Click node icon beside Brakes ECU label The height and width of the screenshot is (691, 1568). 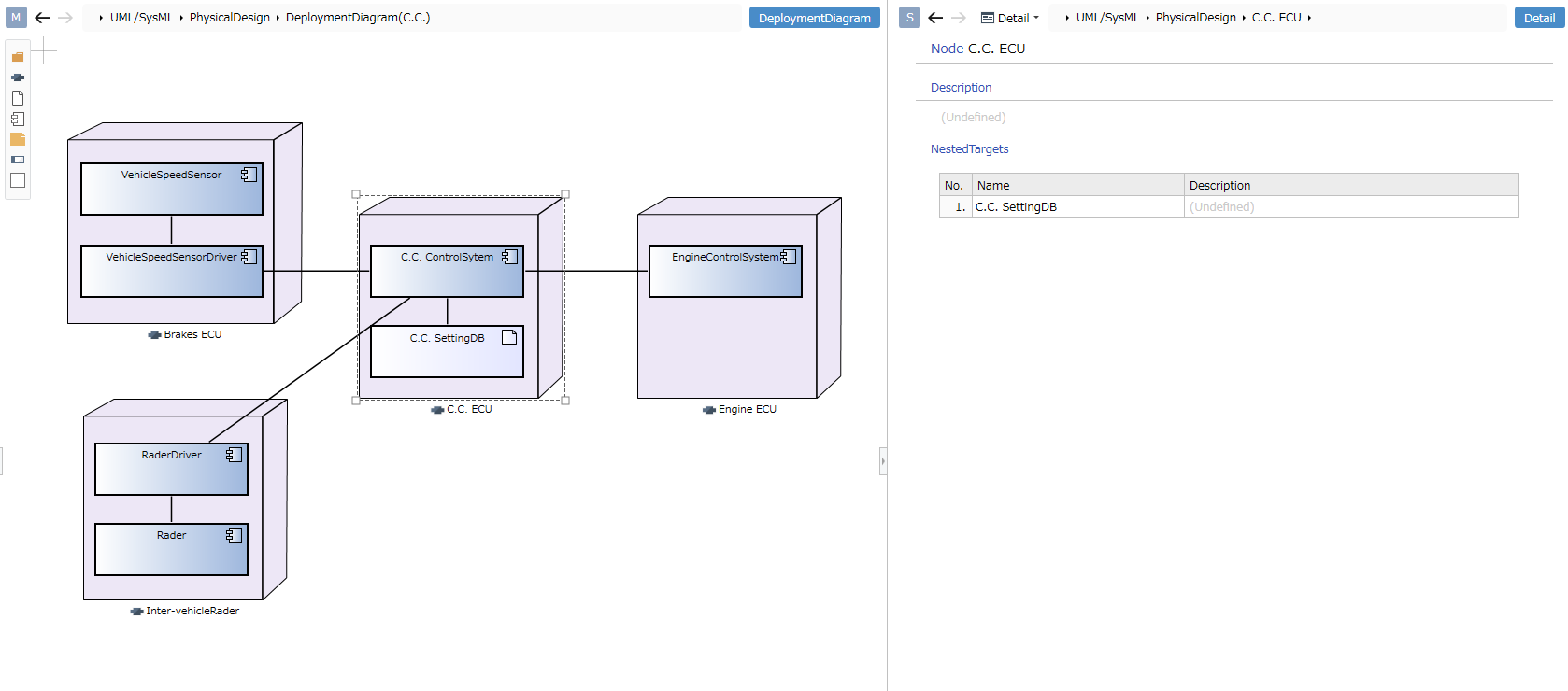(x=154, y=335)
